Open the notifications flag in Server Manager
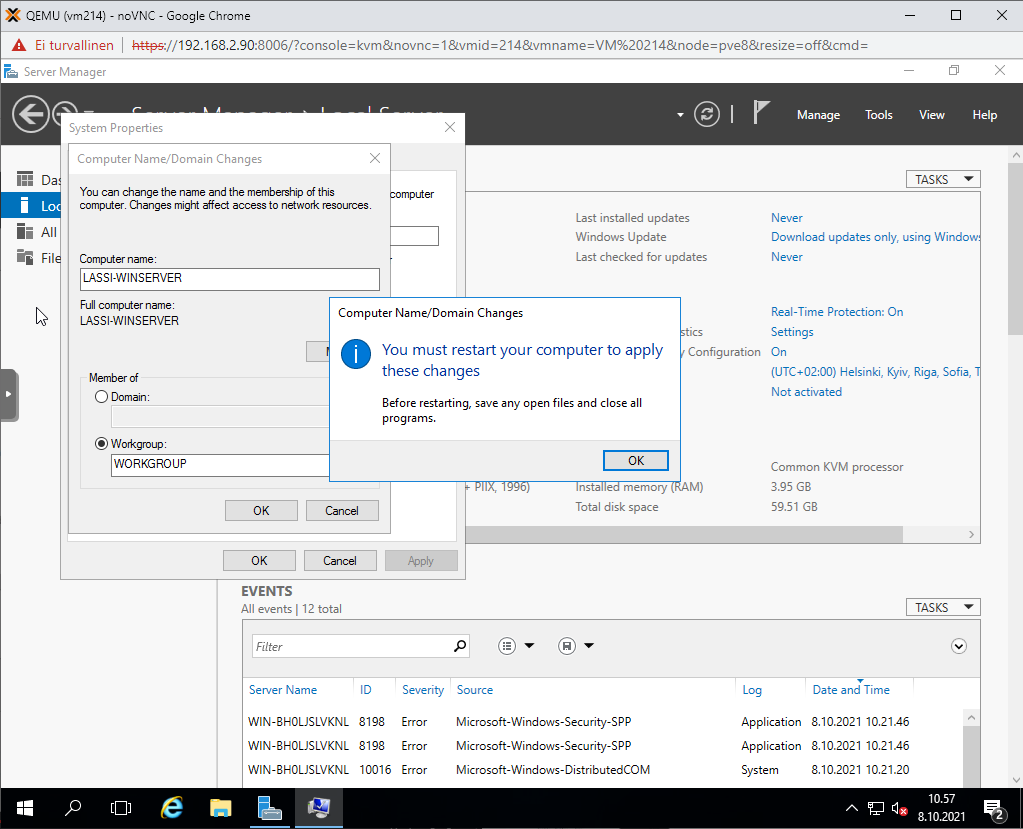Image resolution: width=1023 pixels, height=829 pixels. click(x=761, y=112)
